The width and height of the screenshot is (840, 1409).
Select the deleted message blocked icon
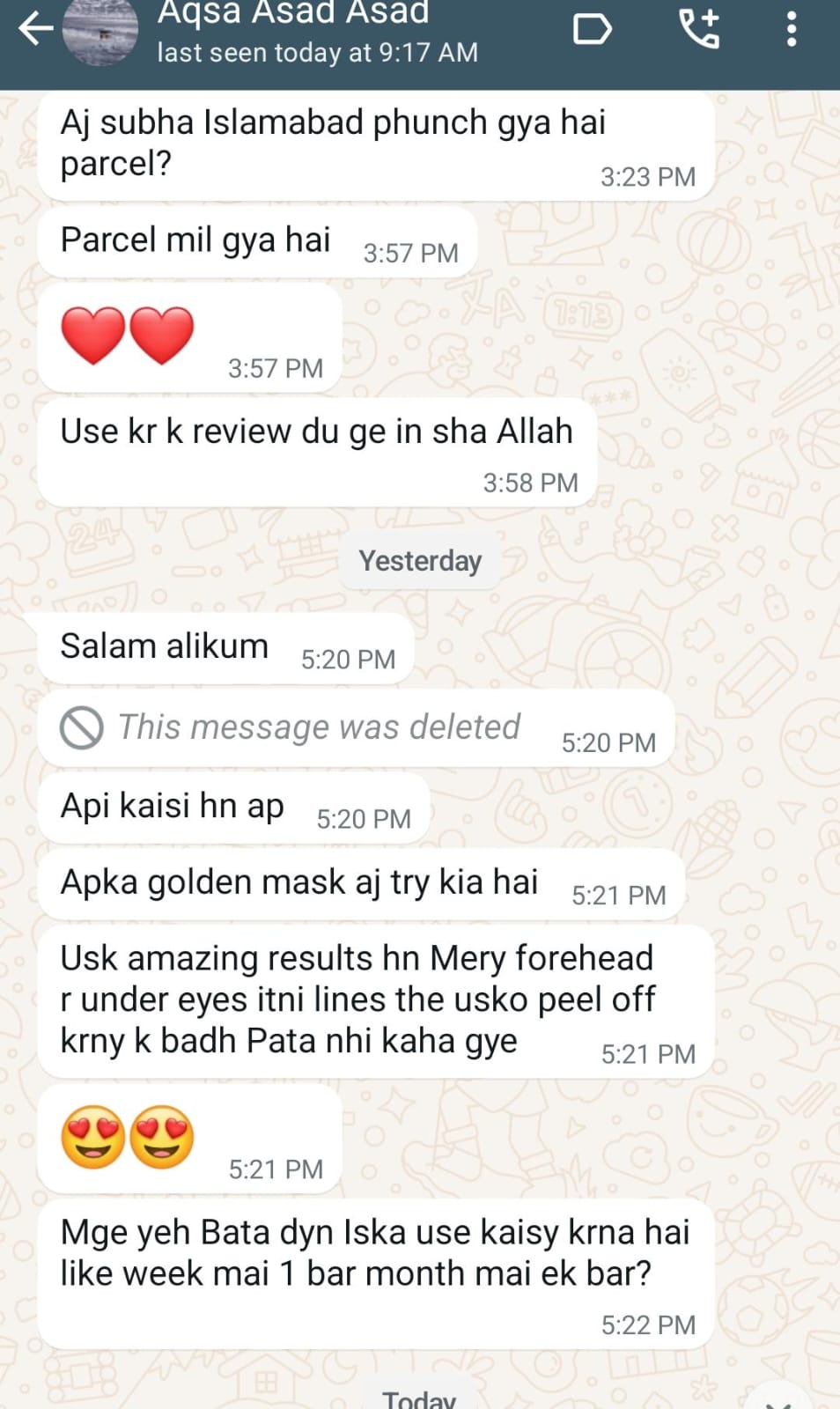click(x=81, y=728)
